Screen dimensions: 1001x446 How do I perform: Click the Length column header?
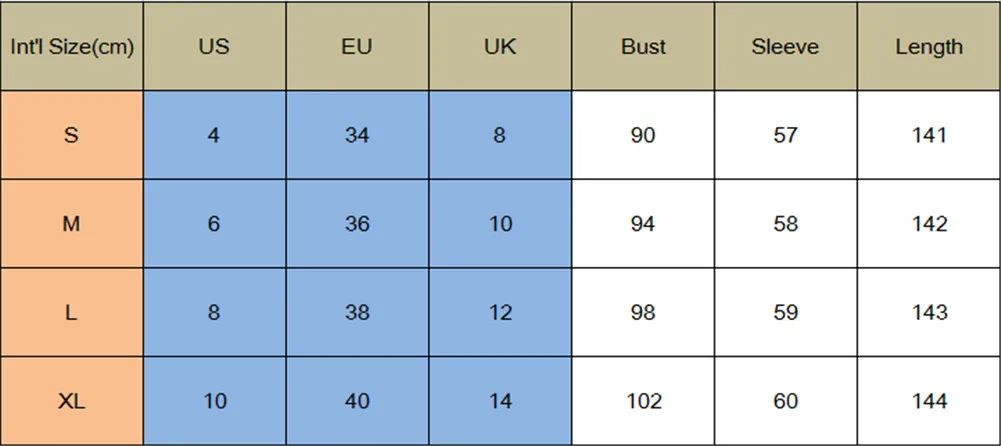tap(929, 47)
